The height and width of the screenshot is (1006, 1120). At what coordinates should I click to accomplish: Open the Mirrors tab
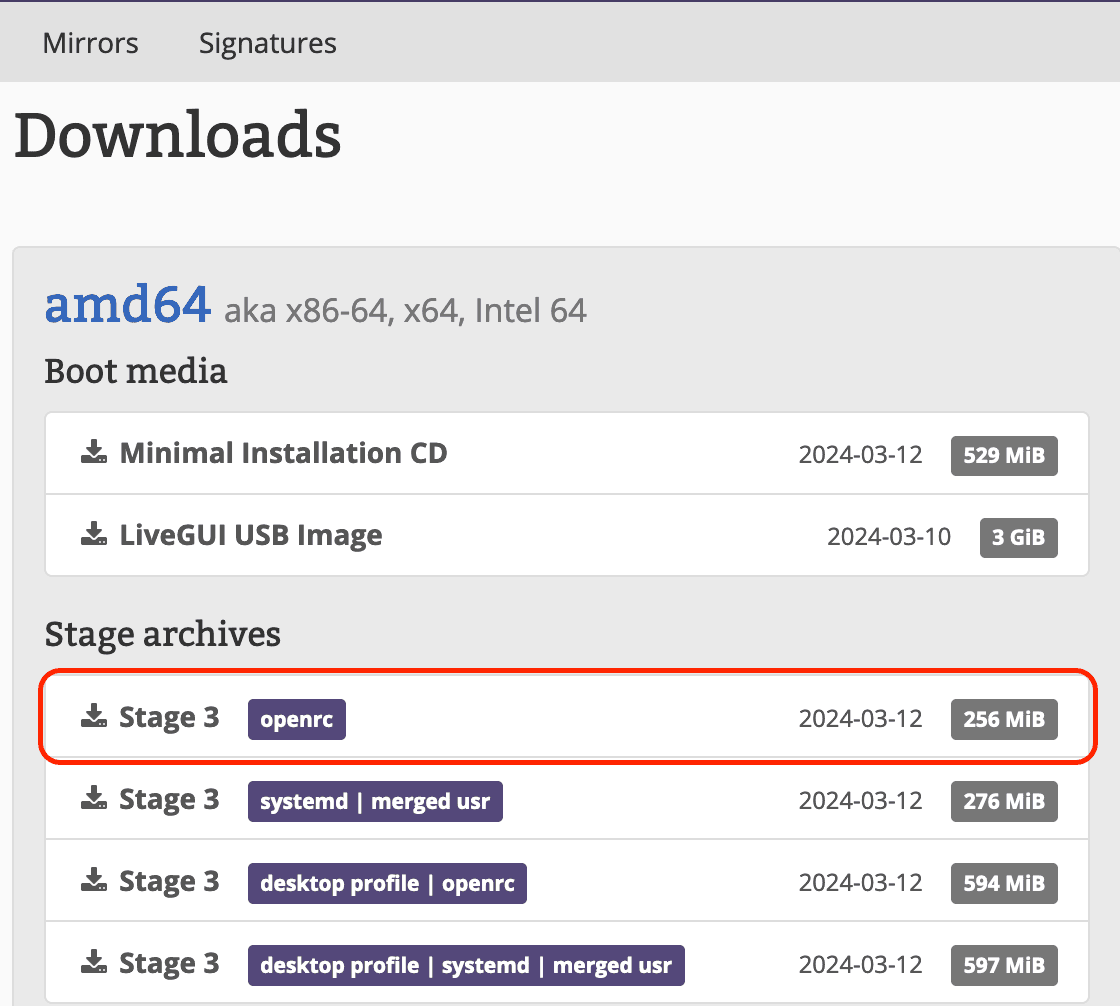pos(91,43)
